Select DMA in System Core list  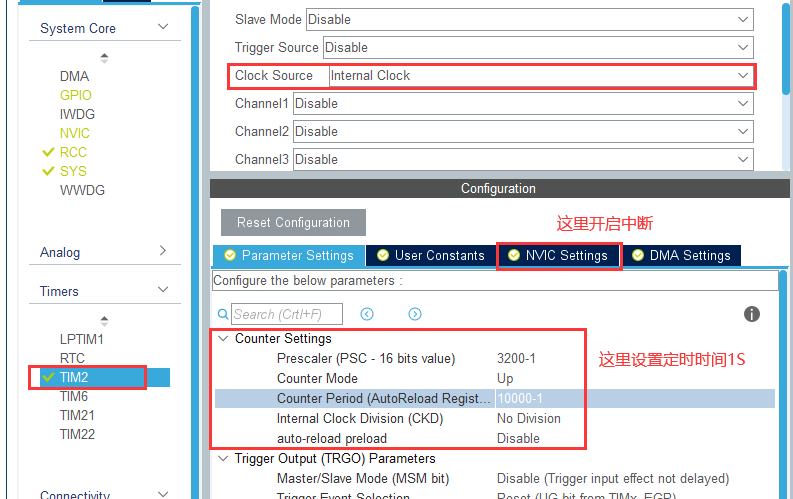(74, 76)
